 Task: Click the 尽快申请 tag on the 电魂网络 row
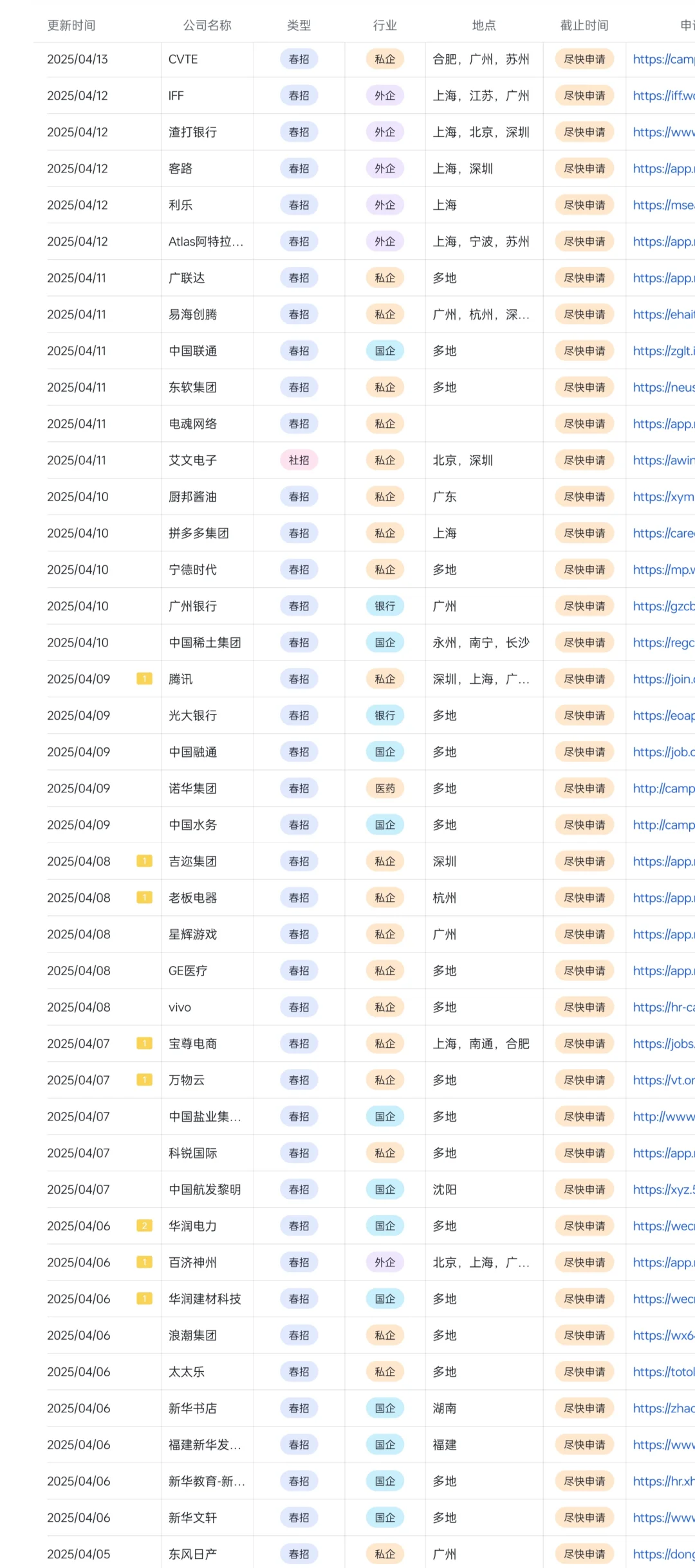click(584, 424)
